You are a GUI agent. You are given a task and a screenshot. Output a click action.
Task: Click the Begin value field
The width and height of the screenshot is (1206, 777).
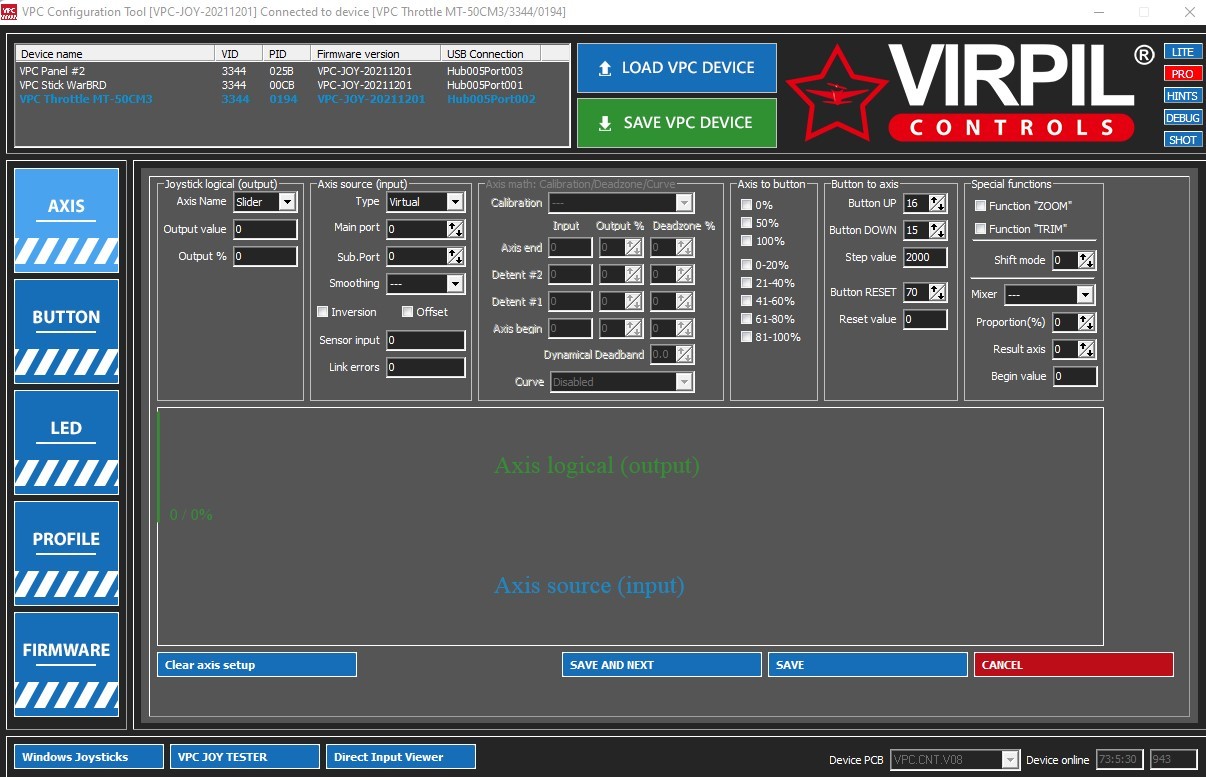[x=1075, y=376]
